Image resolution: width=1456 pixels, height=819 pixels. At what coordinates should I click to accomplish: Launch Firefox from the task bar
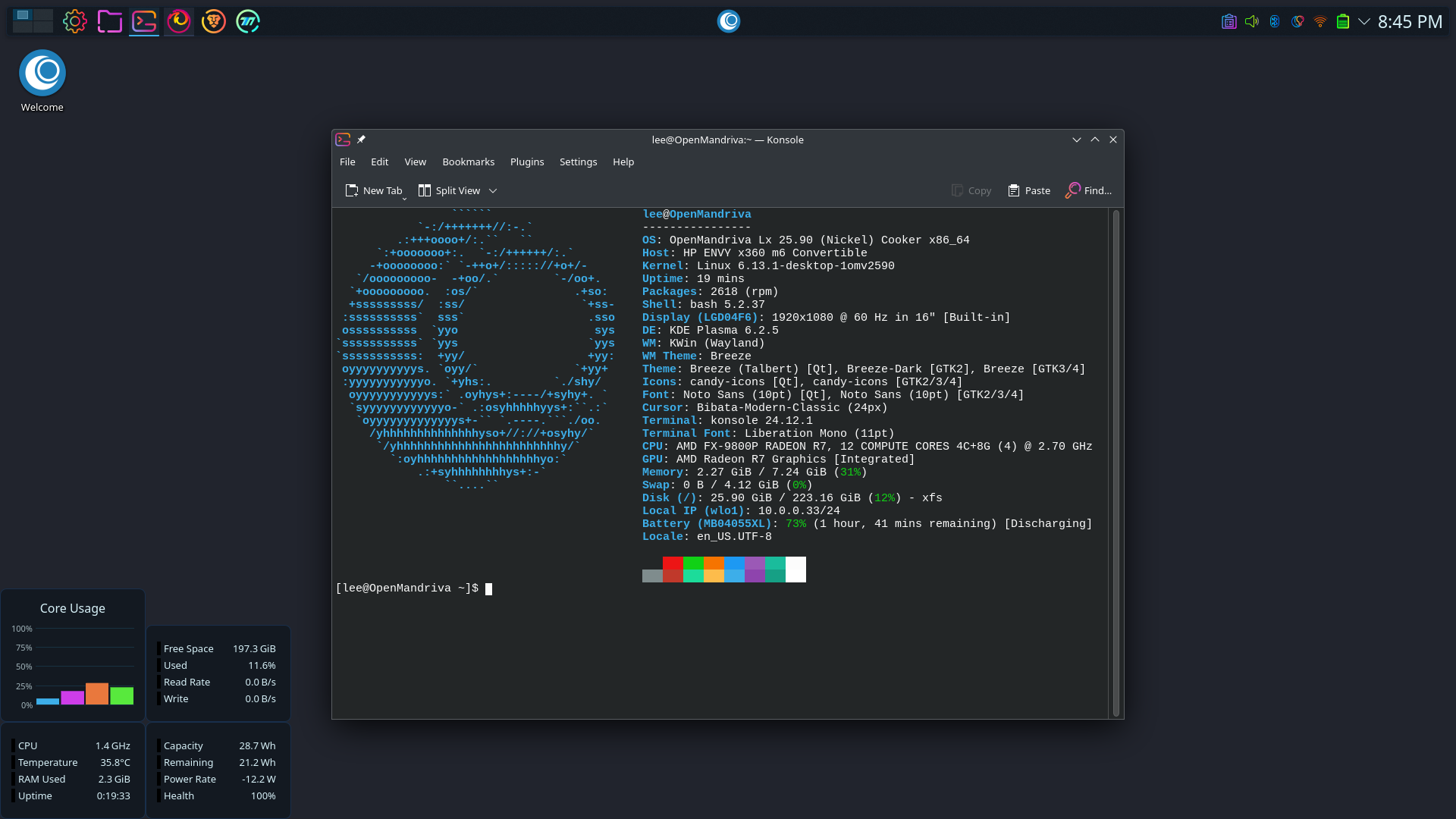point(179,21)
